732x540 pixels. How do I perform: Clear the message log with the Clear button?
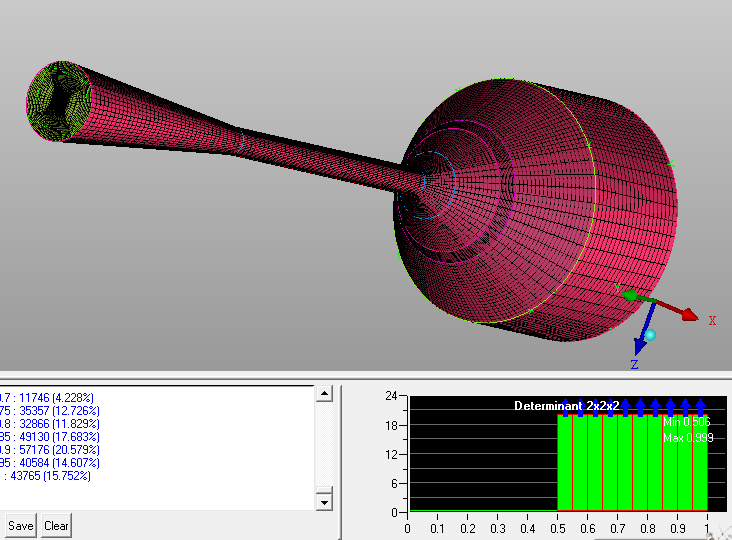pyautogui.click(x=56, y=526)
